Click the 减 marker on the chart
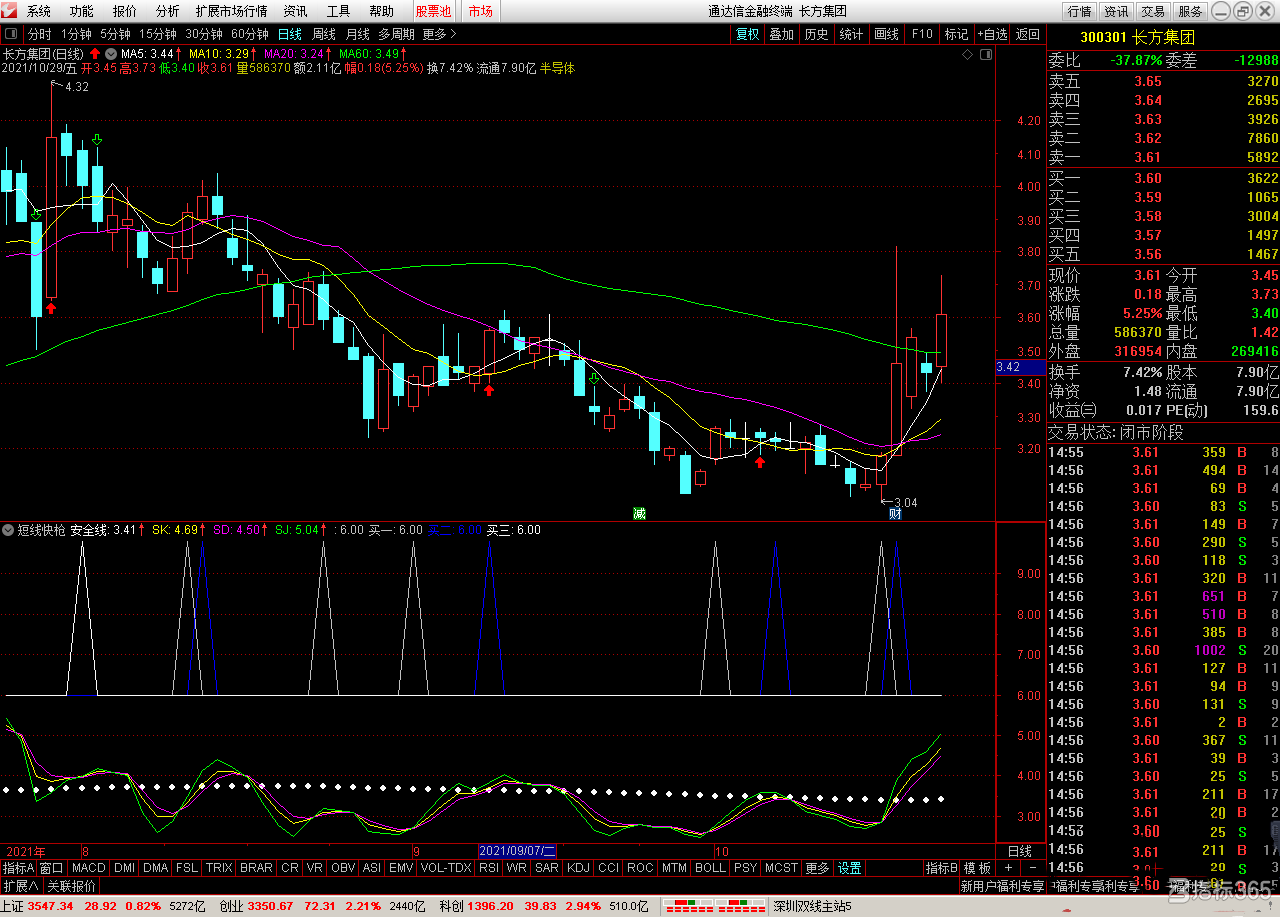The width and height of the screenshot is (1280, 918). point(639,513)
